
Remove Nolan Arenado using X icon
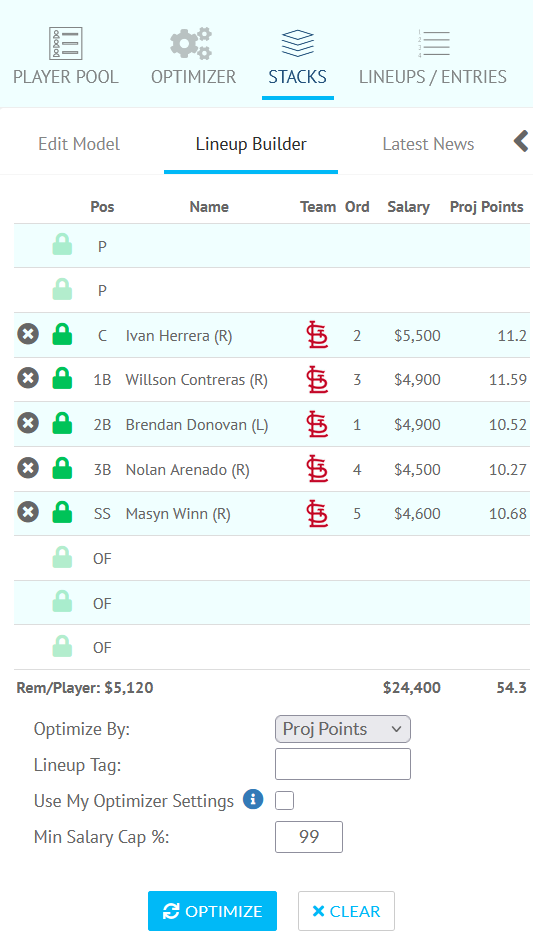point(28,468)
